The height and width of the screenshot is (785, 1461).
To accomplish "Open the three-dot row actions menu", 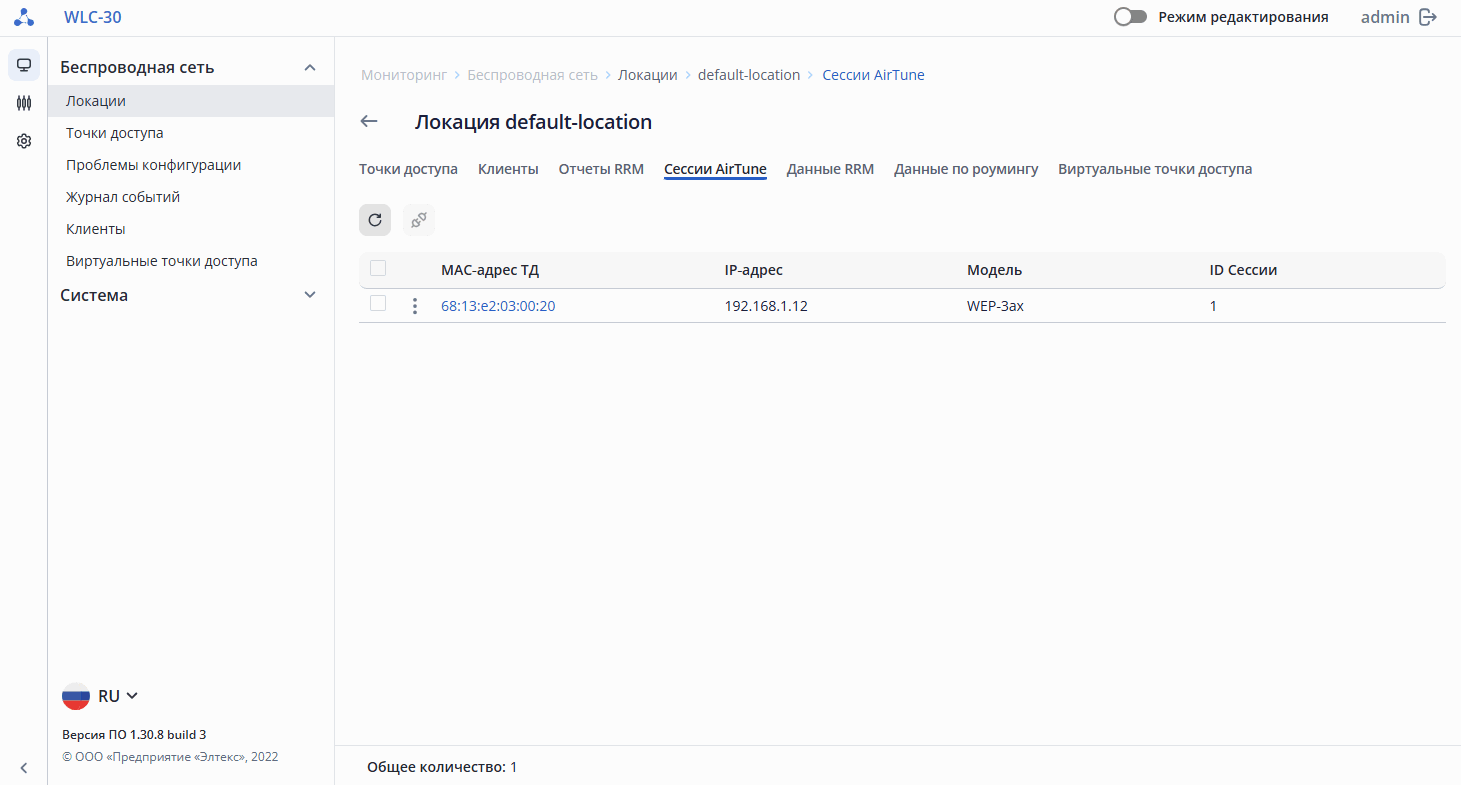I will [415, 306].
